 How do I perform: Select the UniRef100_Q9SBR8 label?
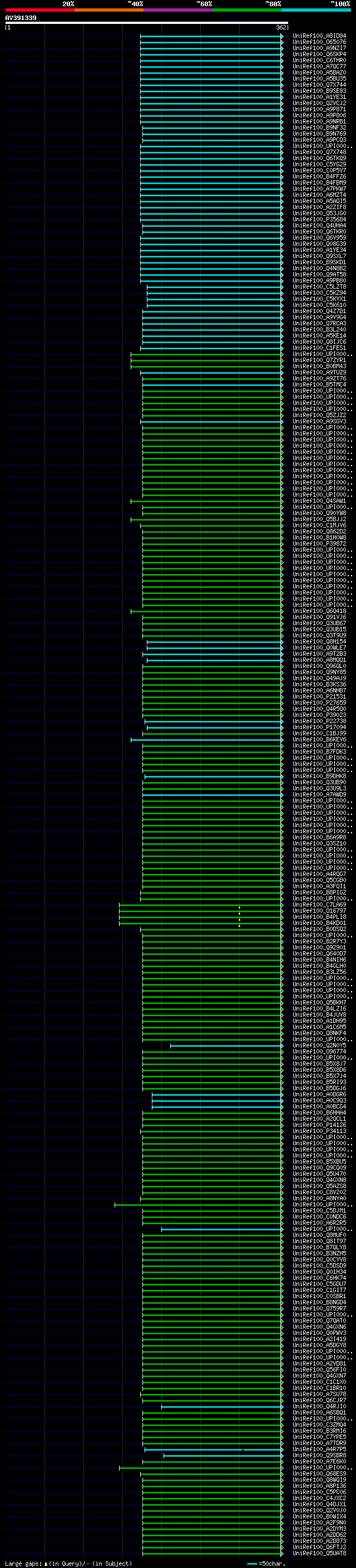(x=319, y=1456)
